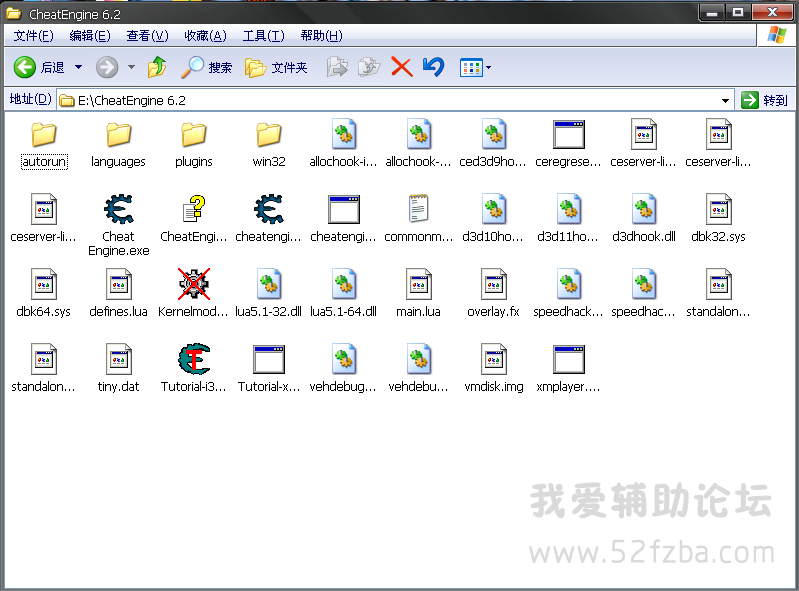Select the Tutorial-i3... application icon
The image size is (799, 591).
coord(194,368)
